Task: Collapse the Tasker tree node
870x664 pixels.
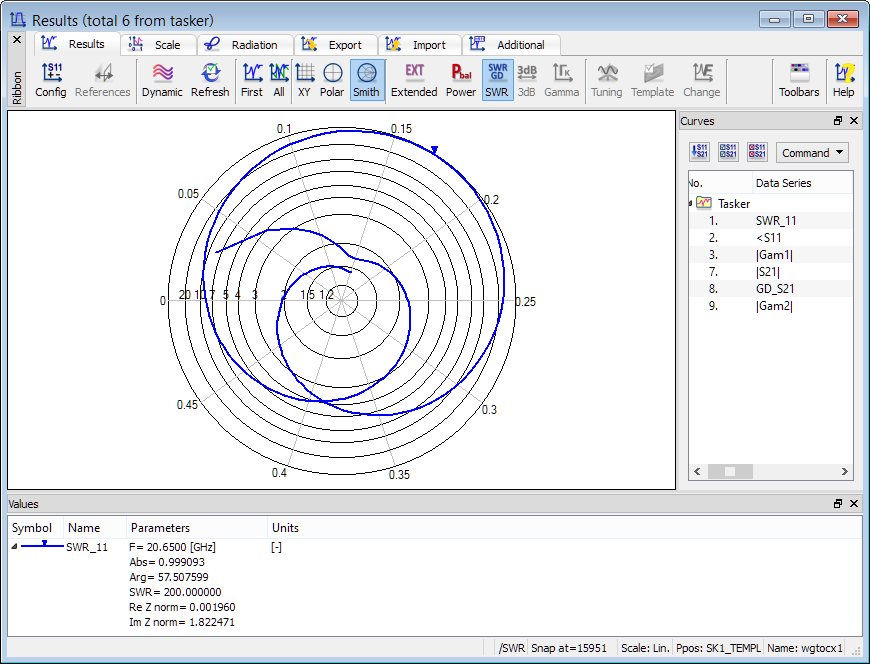Action: 690,204
